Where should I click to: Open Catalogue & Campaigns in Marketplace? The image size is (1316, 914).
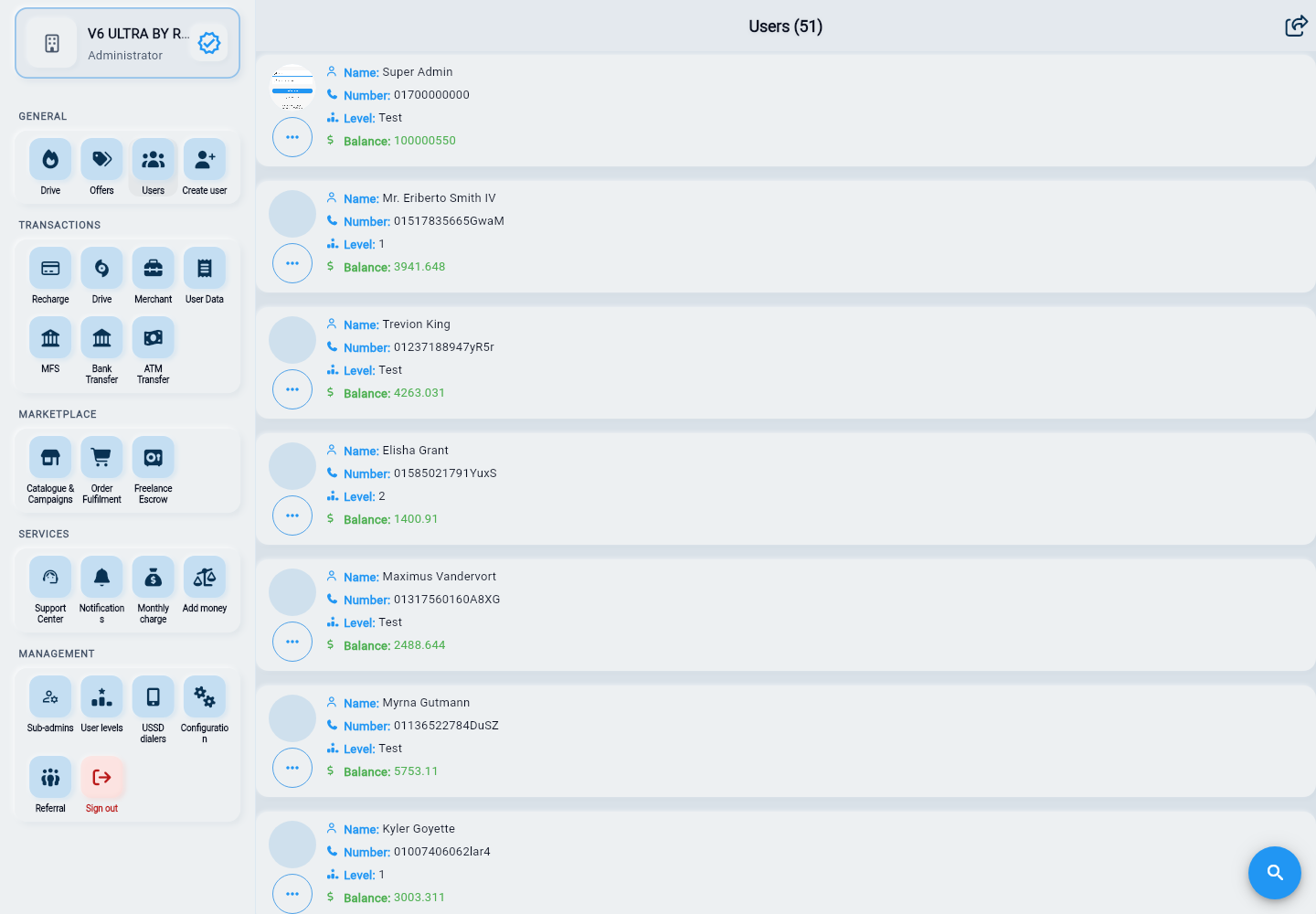pyautogui.click(x=50, y=458)
